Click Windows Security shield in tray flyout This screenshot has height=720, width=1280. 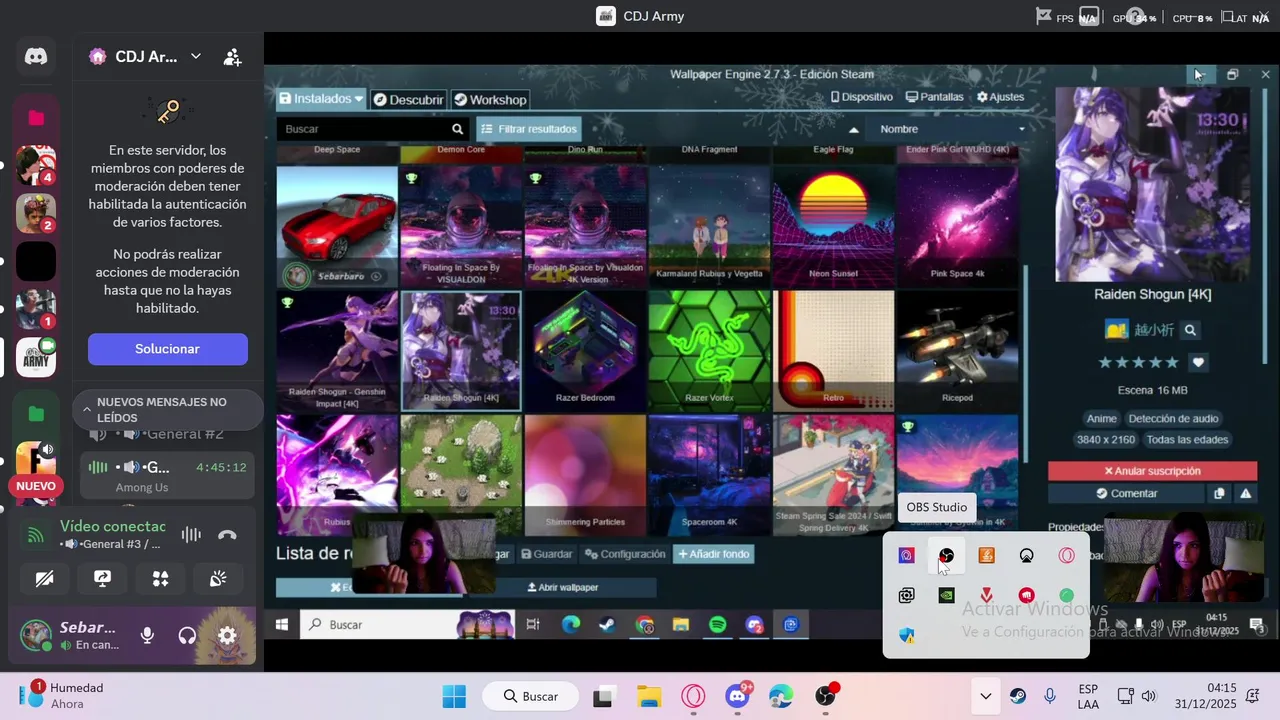(x=906, y=636)
